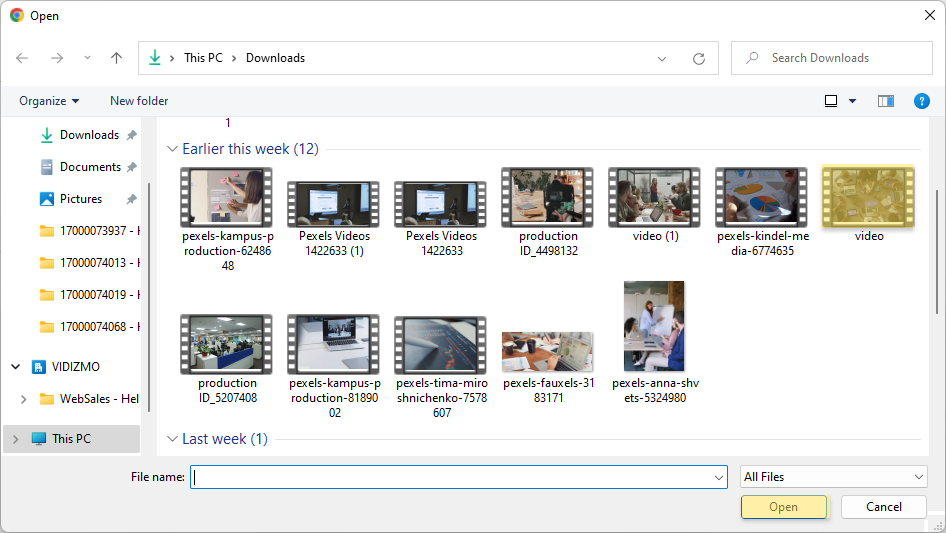
Task: Click the File name input field
Action: (x=458, y=477)
